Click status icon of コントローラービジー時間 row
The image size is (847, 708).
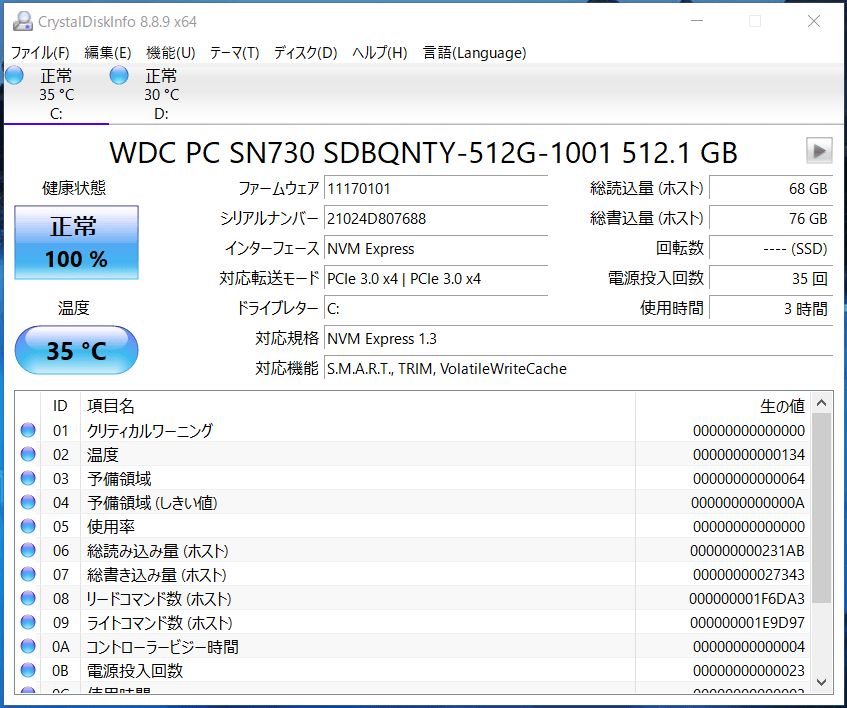(x=28, y=646)
